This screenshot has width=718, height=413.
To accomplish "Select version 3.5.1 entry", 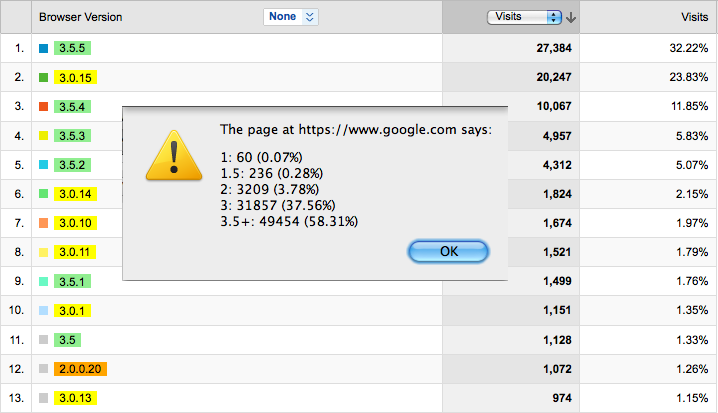I will pos(72,281).
